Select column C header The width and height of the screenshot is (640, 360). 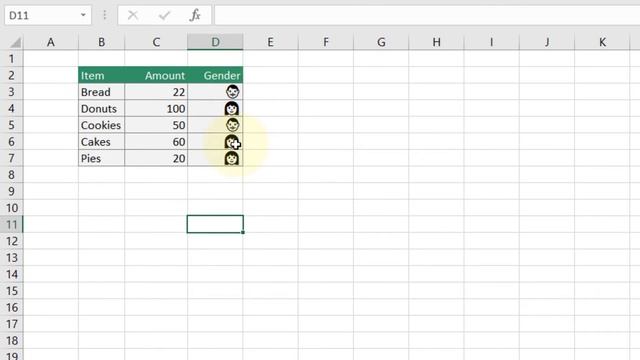pyautogui.click(x=156, y=42)
